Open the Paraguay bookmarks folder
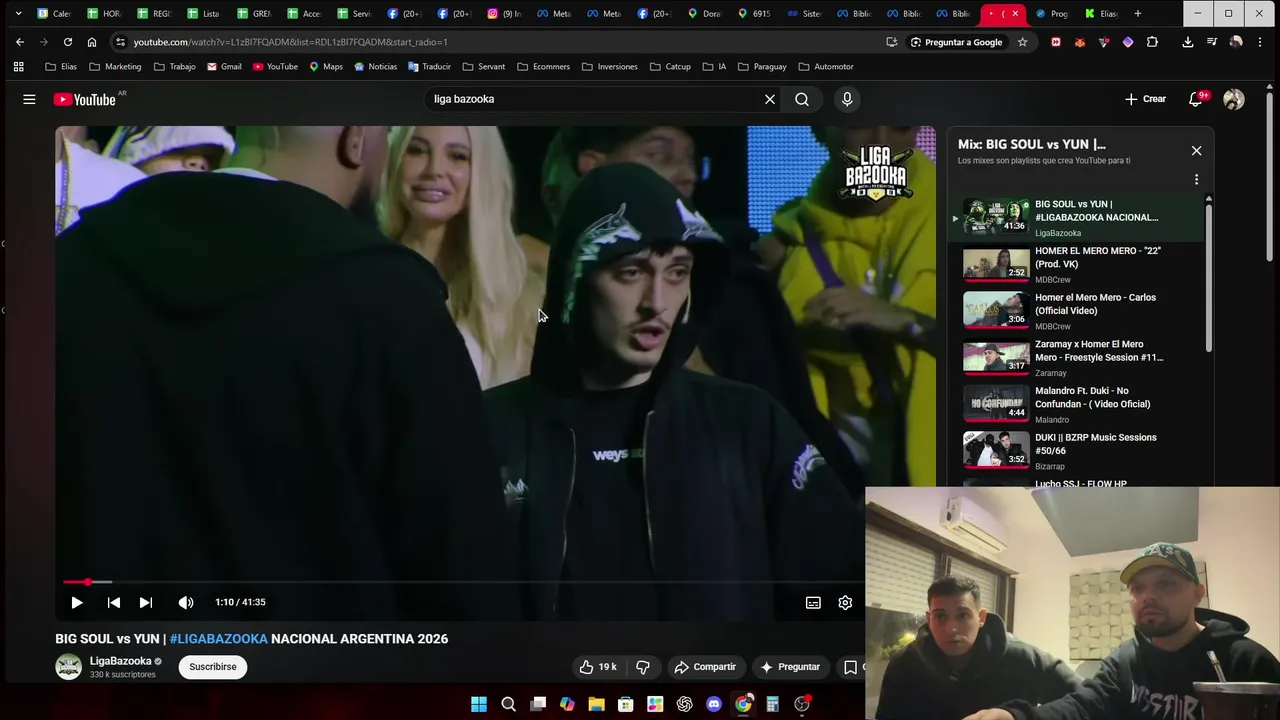The height and width of the screenshot is (720, 1280). point(762,67)
